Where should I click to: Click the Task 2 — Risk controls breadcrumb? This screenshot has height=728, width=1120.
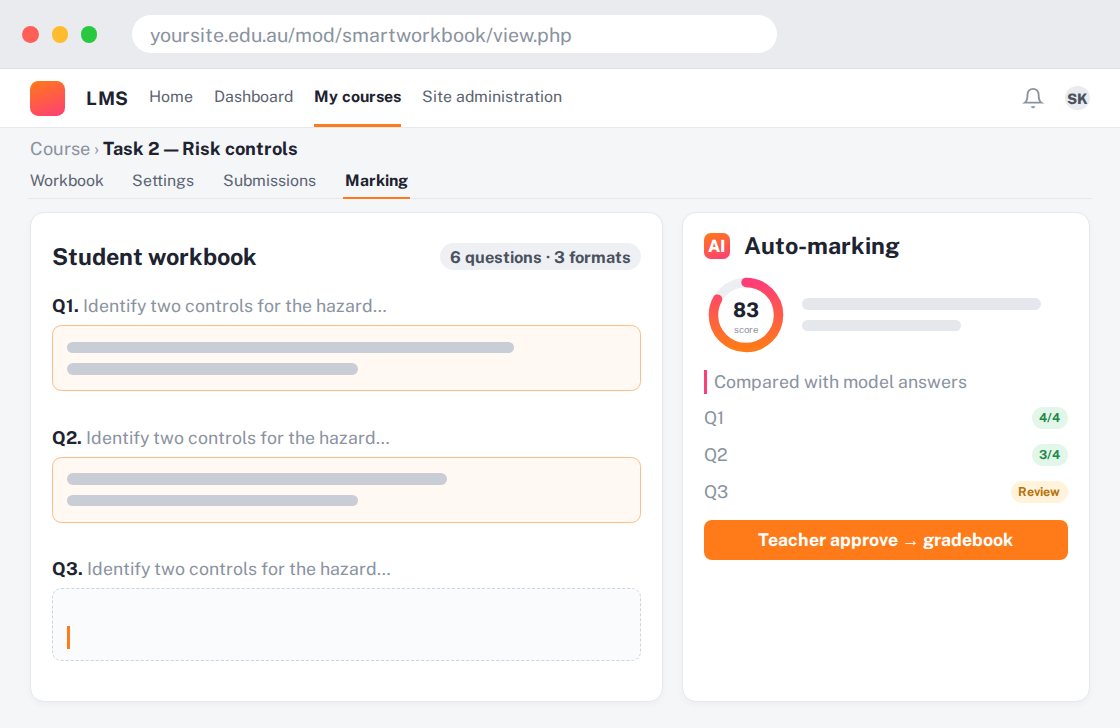(x=200, y=149)
